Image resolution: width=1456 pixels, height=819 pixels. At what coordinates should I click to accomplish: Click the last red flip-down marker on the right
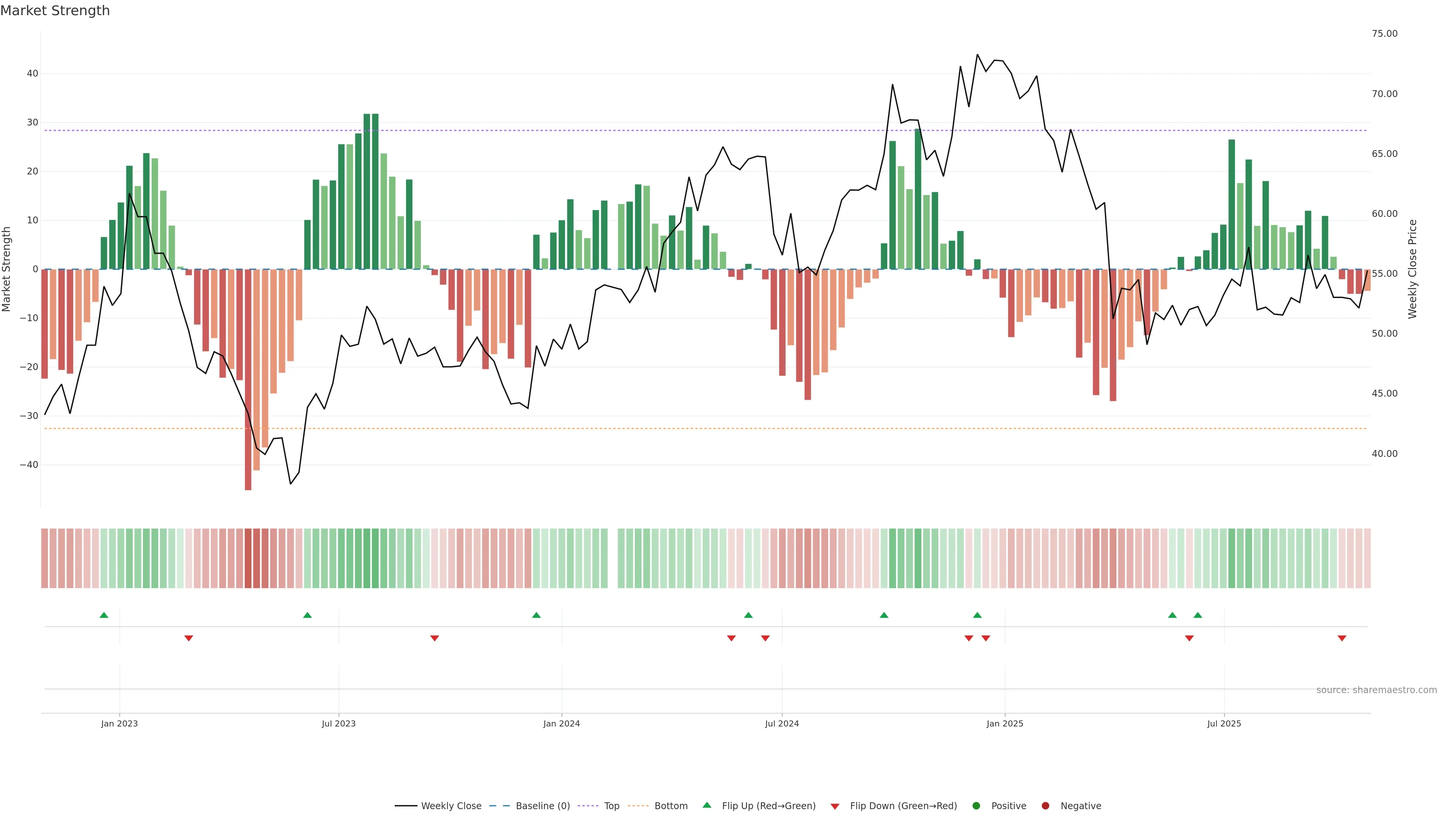[1342, 638]
